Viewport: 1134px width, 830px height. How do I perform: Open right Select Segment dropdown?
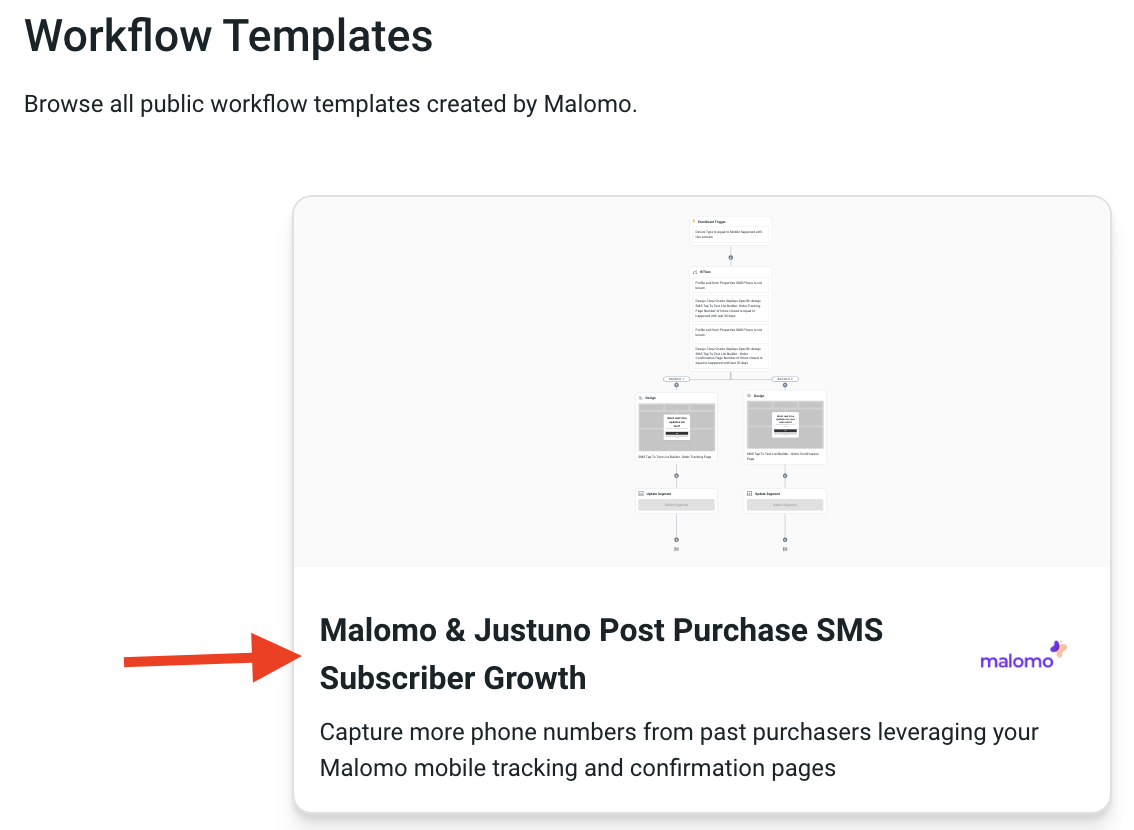(x=785, y=505)
